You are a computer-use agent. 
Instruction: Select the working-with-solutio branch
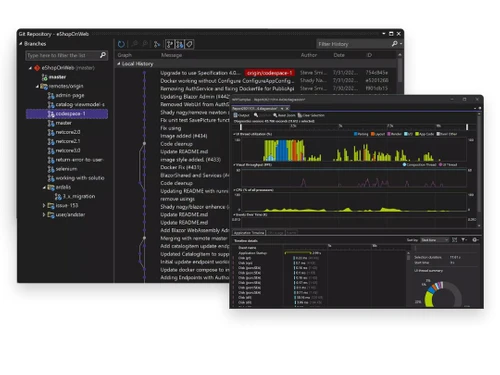click(80, 178)
